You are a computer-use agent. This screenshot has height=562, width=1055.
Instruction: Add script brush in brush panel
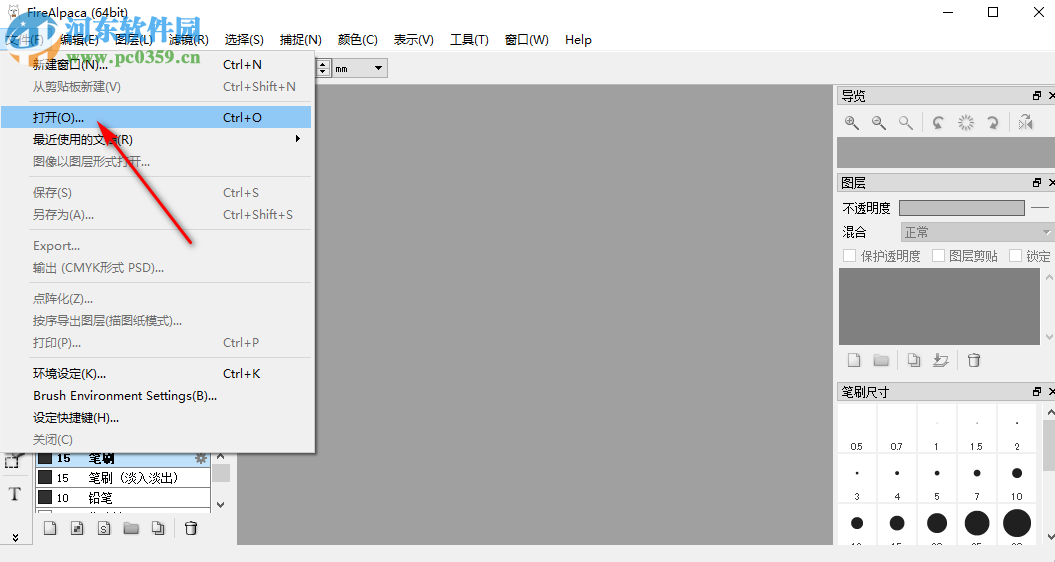point(104,528)
